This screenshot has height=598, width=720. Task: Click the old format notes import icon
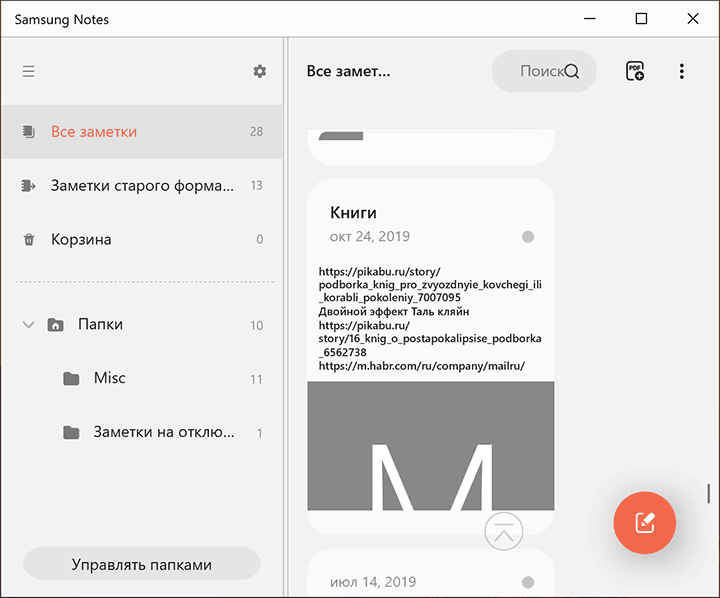28,186
